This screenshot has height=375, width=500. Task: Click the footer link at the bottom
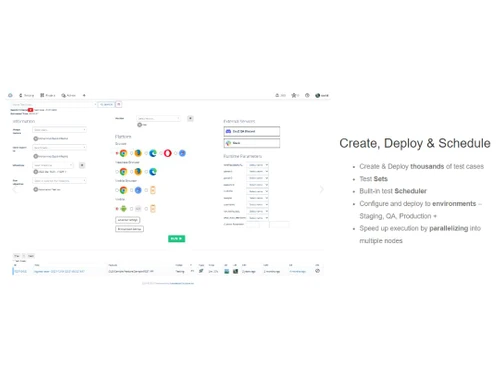pos(182,283)
